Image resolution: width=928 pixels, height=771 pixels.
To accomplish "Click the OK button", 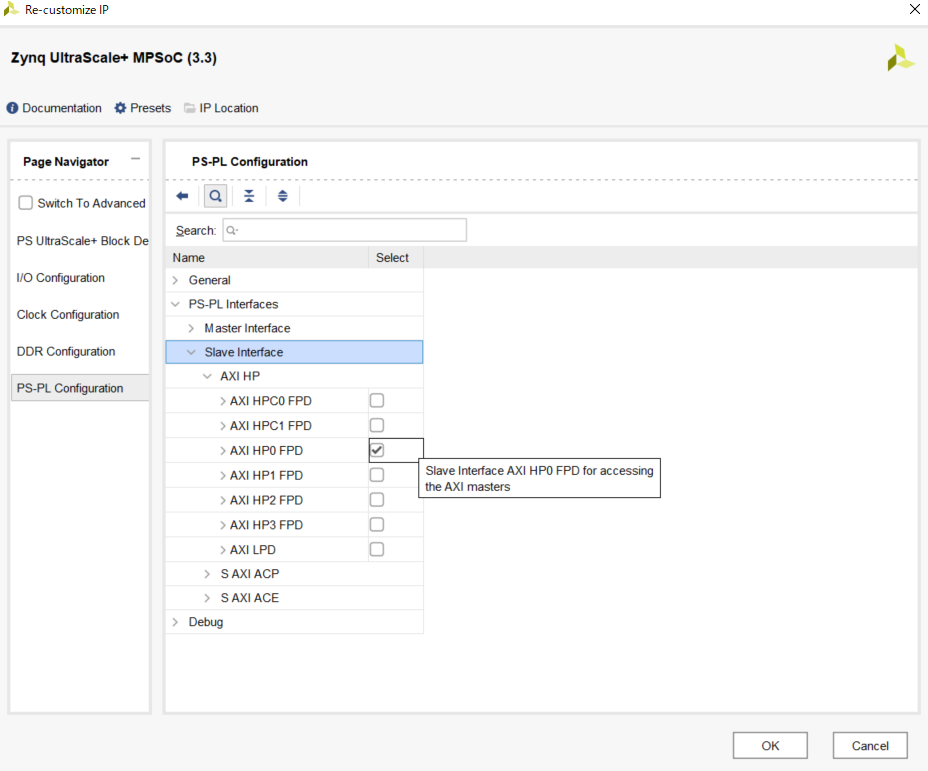I will click(x=770, y=746).
